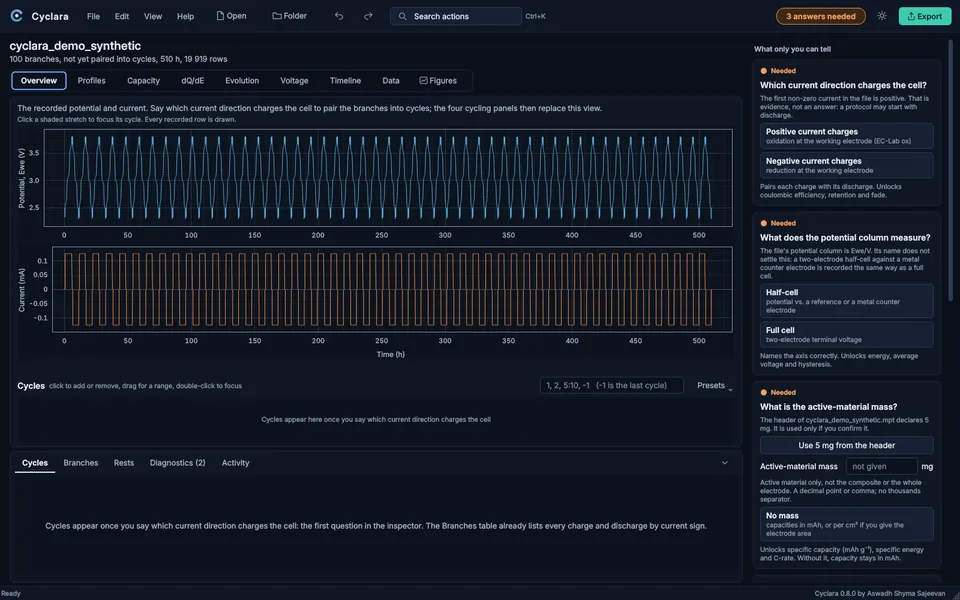
Task: Open the Rests bottom tab
Action: pos(124,463)
